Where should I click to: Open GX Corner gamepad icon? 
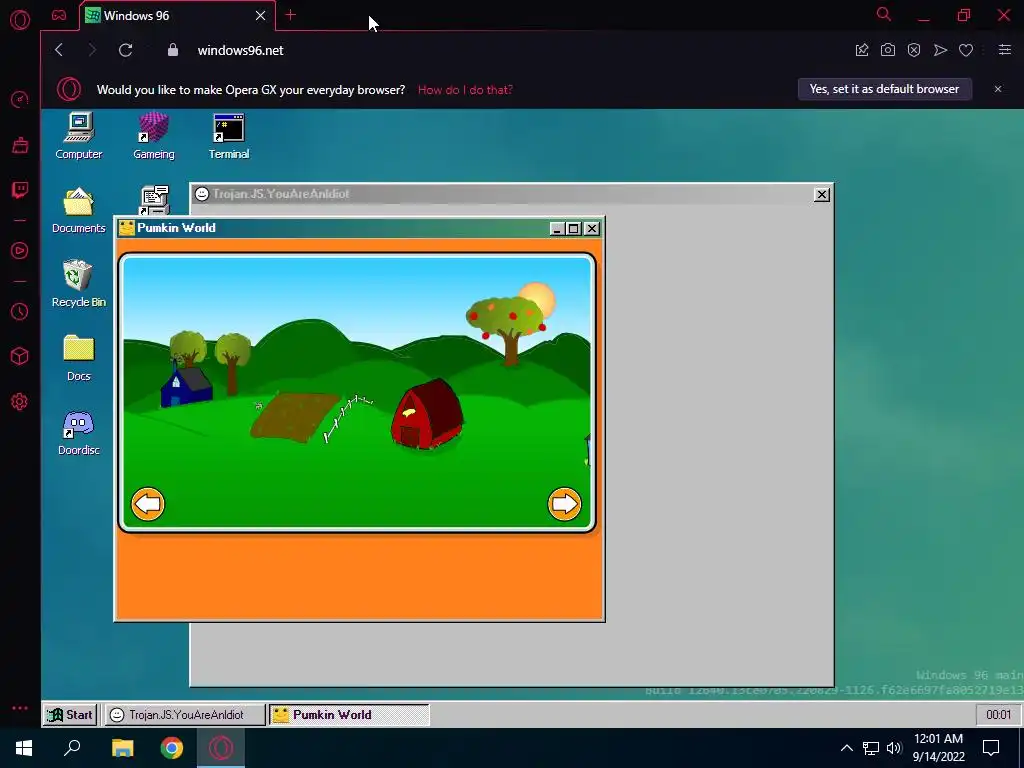(59, 15)
